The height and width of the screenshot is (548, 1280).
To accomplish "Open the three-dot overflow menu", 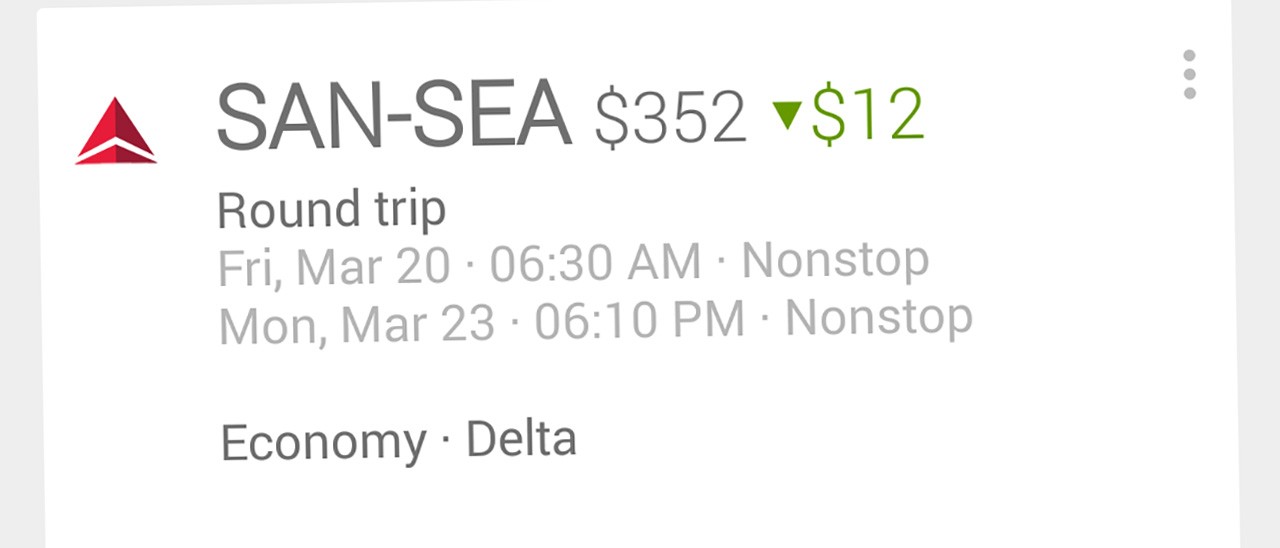I will click(1189, 74).
